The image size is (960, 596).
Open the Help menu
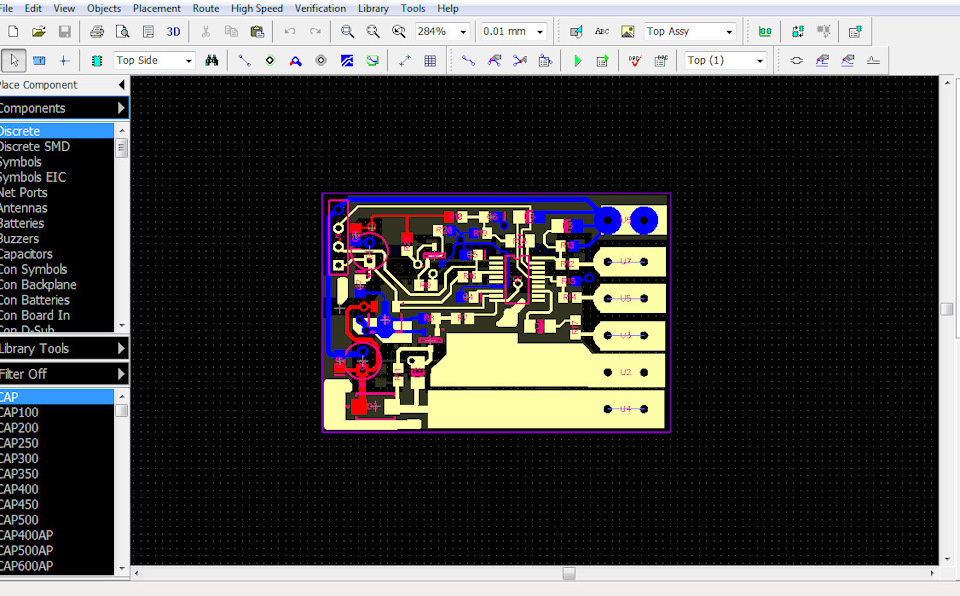coord(448,9)
